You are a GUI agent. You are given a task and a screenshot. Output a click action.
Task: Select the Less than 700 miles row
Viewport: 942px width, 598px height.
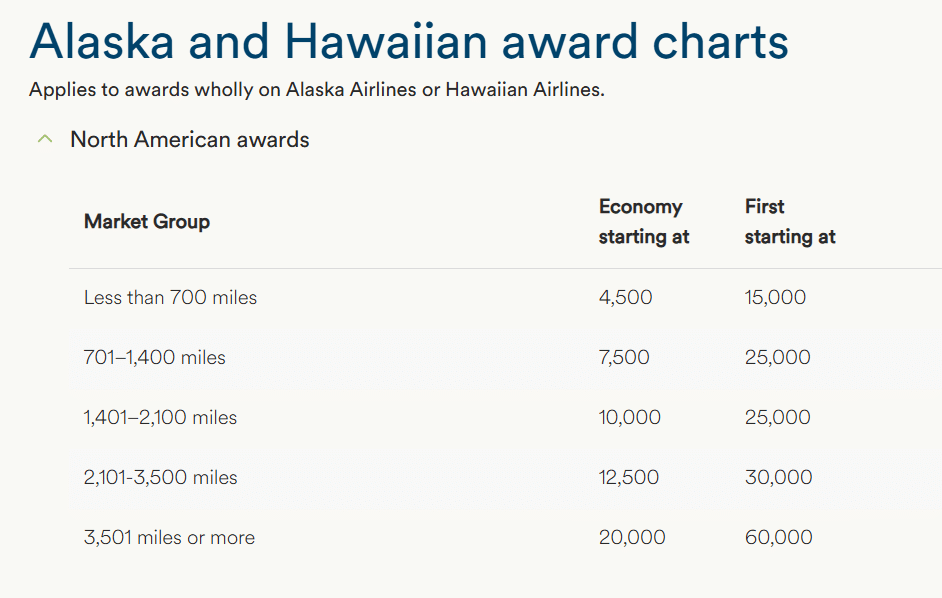coord(170,297)
